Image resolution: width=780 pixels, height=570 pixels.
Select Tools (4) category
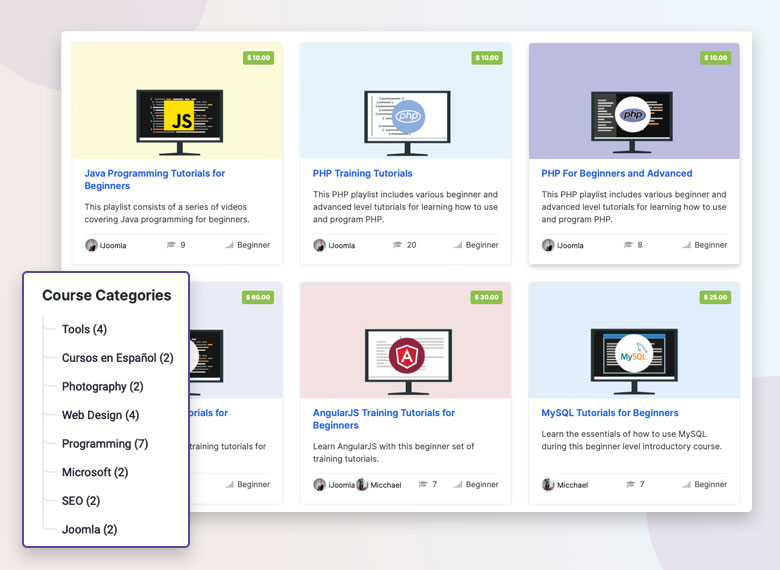coord(84,329)
